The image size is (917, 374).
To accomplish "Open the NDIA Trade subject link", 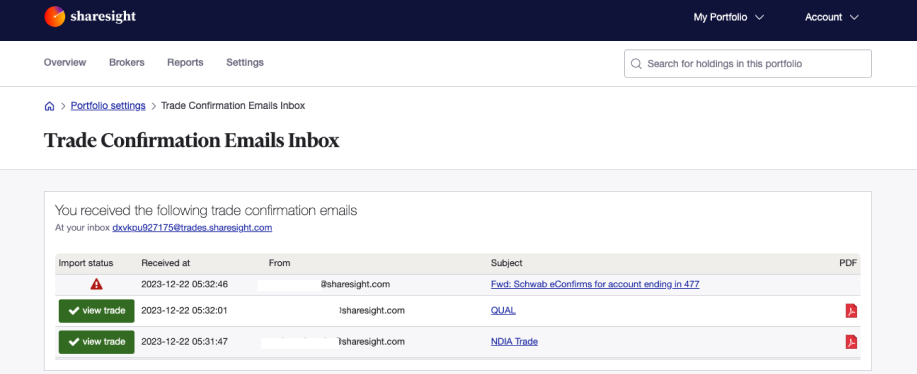I will 515,342.
